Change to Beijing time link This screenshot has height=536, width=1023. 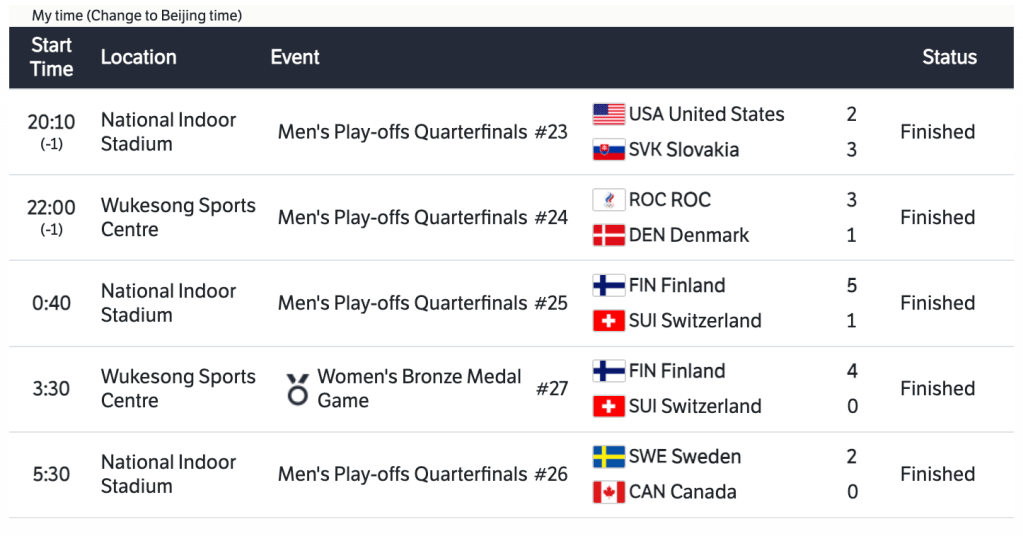click(164, 16)
